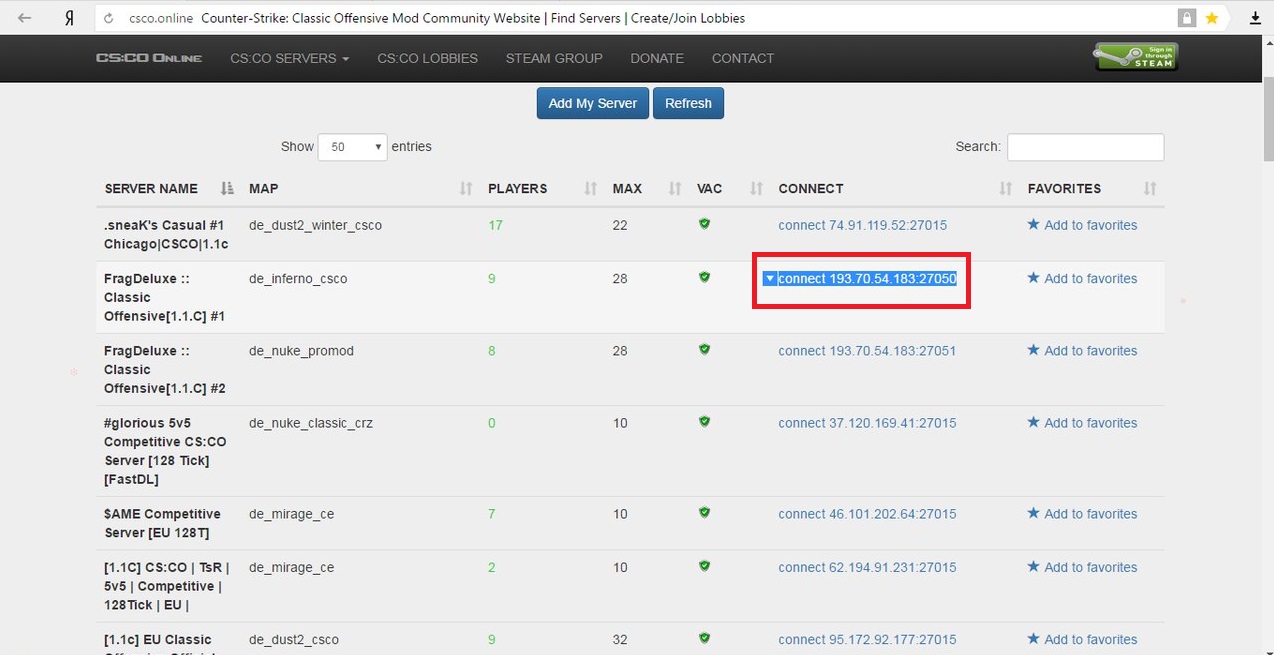The width and height of the screenshot is (1274, 655).
Task: Open the CONTACT nav item
Action: pos(743,58)
